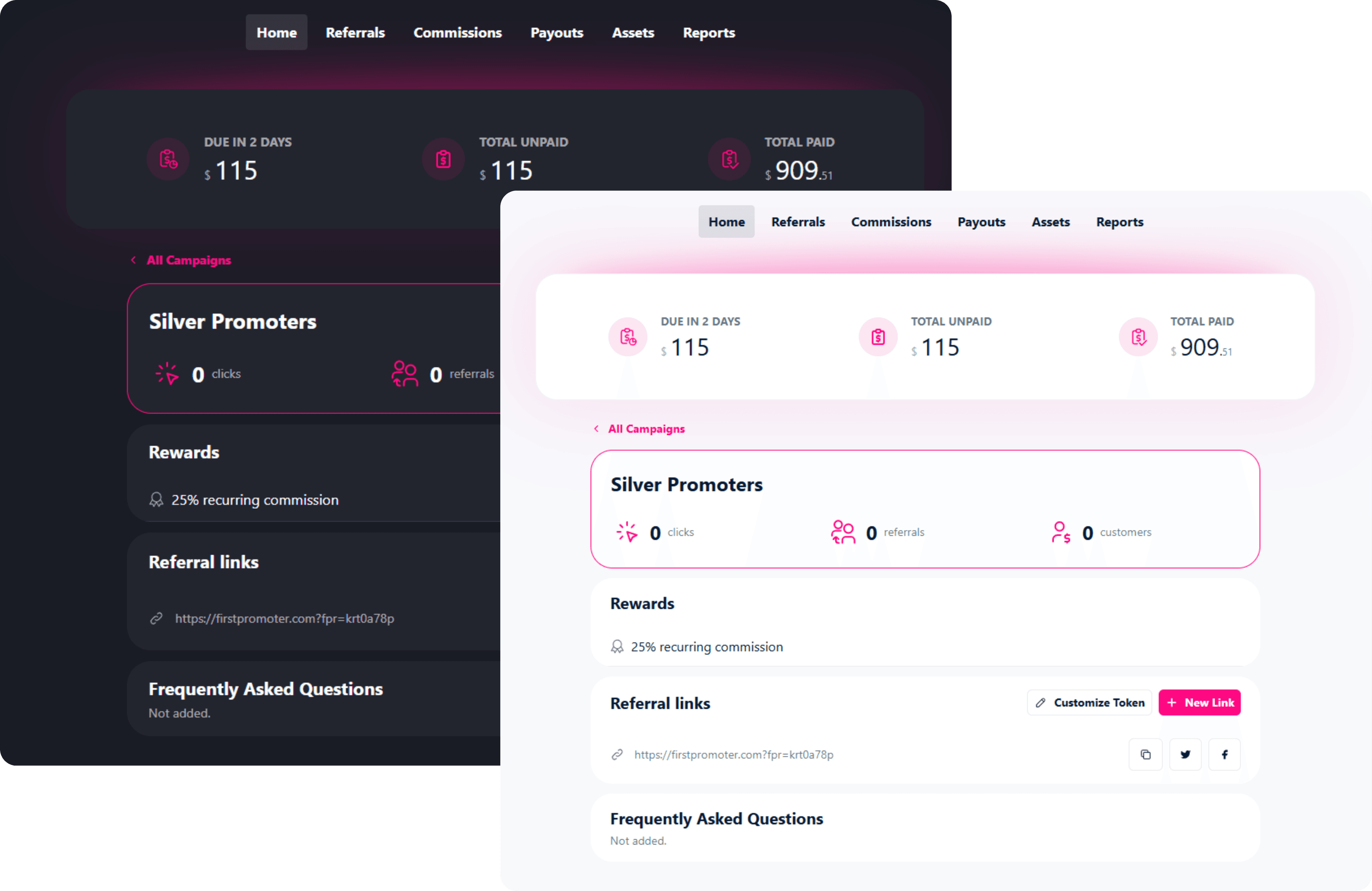Click the clicks cursor icon in Silver Promoters
This screenshot has height=891, width=1372.
point(627,531)
